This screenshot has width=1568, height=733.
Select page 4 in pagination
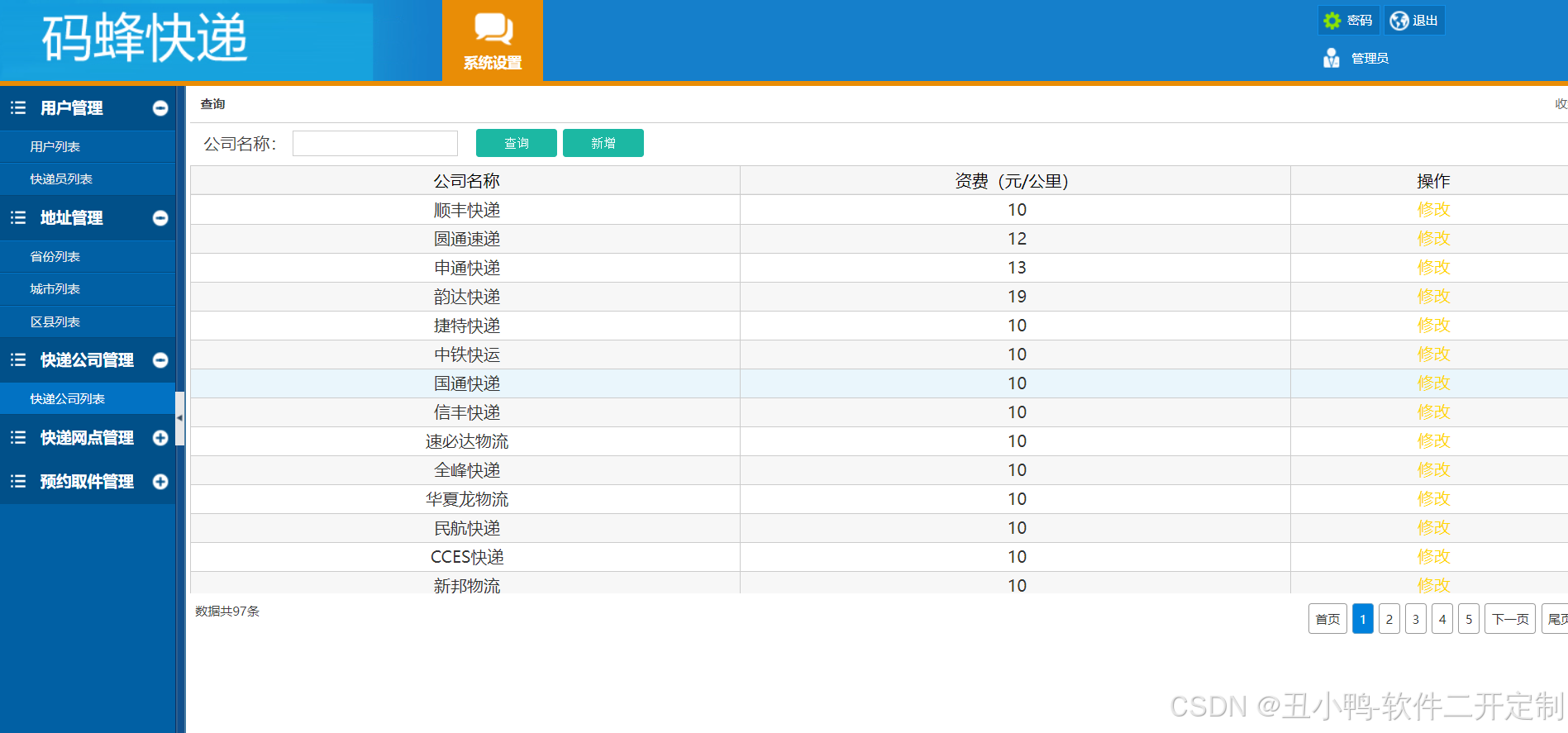click(1442, 619)
